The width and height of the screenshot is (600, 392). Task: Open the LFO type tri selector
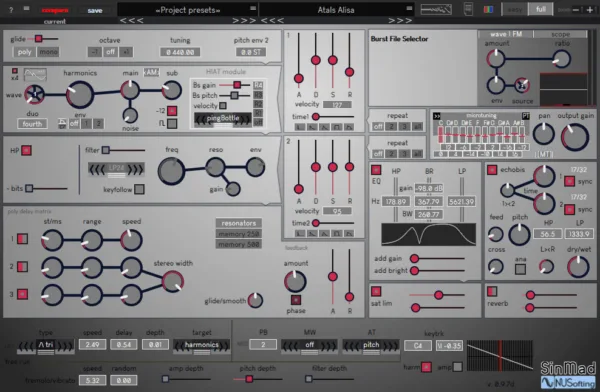pos(46,345)
